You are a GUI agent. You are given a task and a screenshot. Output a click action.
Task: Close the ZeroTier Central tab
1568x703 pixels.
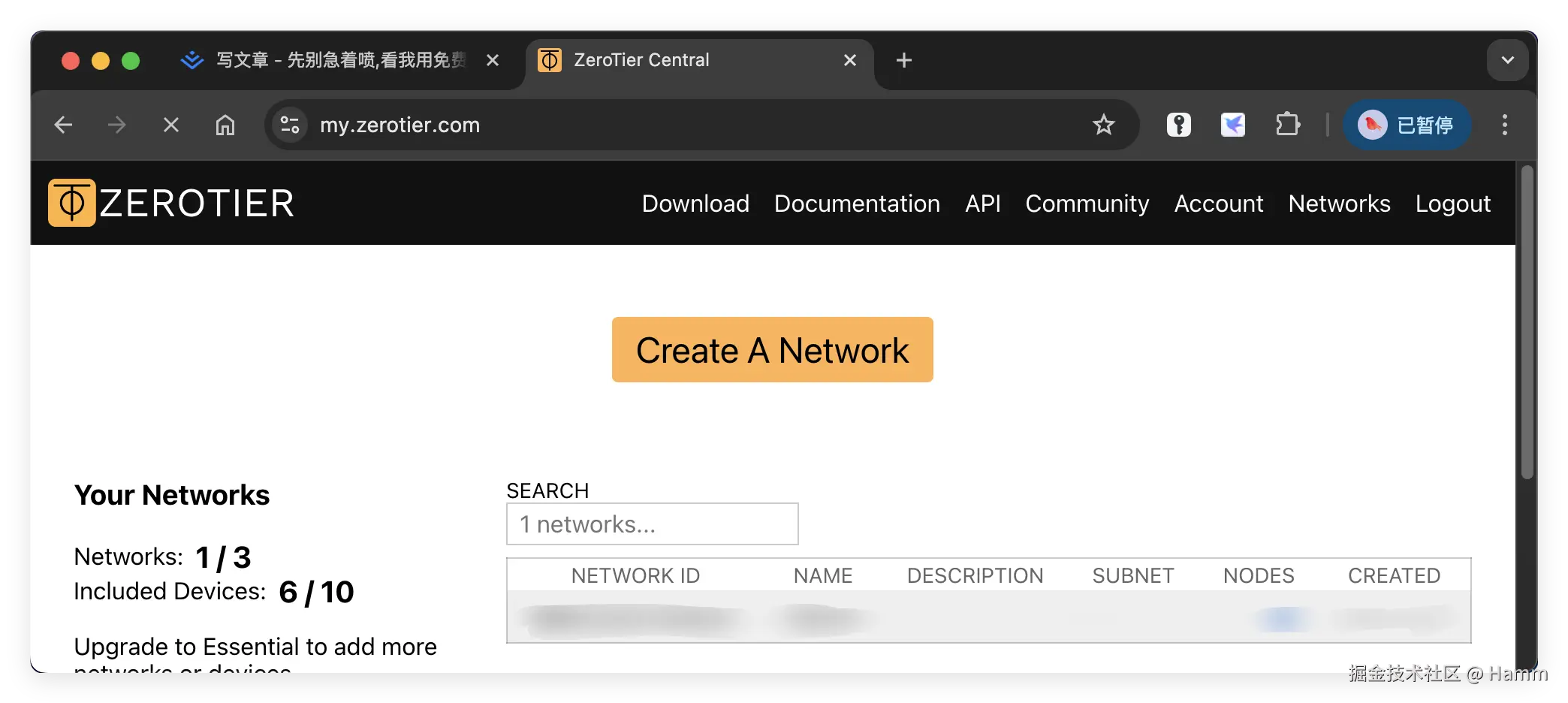[x=850, y=60]
